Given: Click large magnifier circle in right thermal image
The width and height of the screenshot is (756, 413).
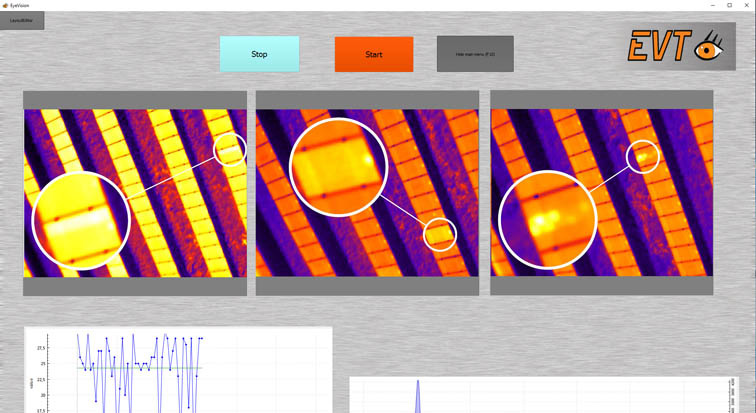Looking at the screenshot, I should coord(547,220).
